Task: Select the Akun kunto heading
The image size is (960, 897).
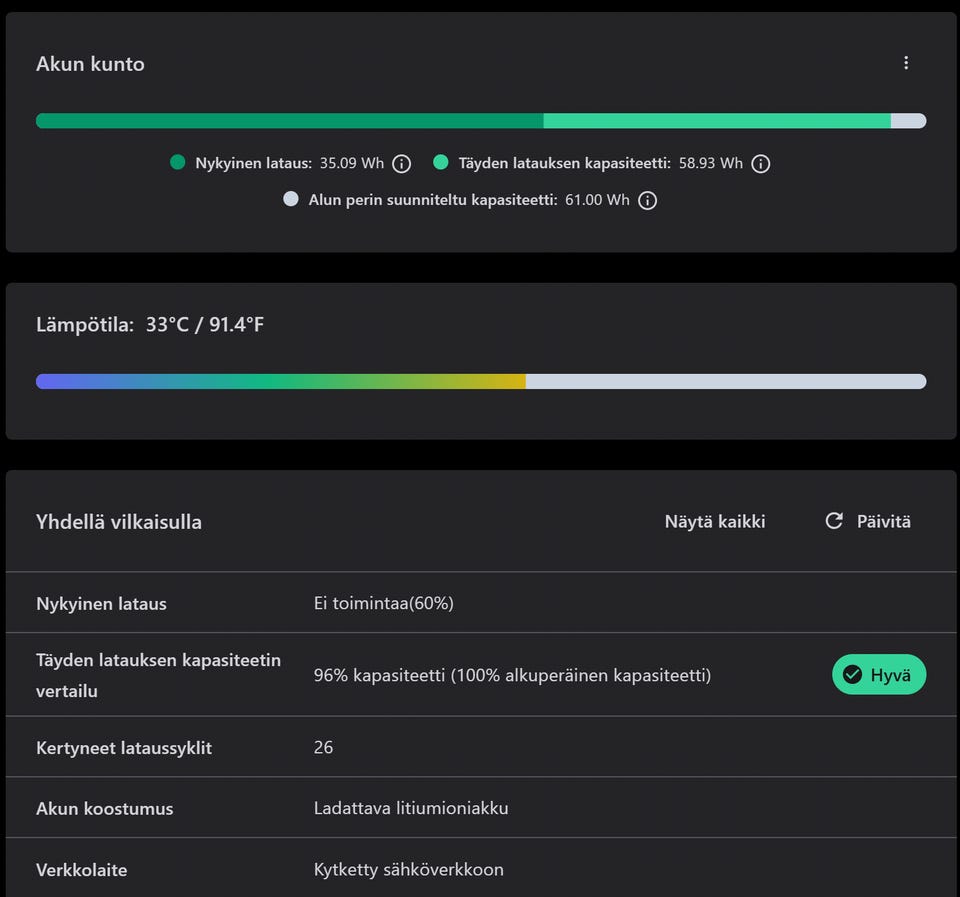Action: coord(90,64)
